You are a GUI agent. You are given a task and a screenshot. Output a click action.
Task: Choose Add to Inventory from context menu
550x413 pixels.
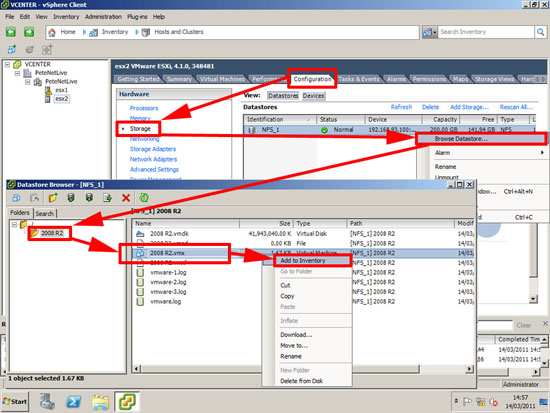pyautogui.click(x=312, y=261)
